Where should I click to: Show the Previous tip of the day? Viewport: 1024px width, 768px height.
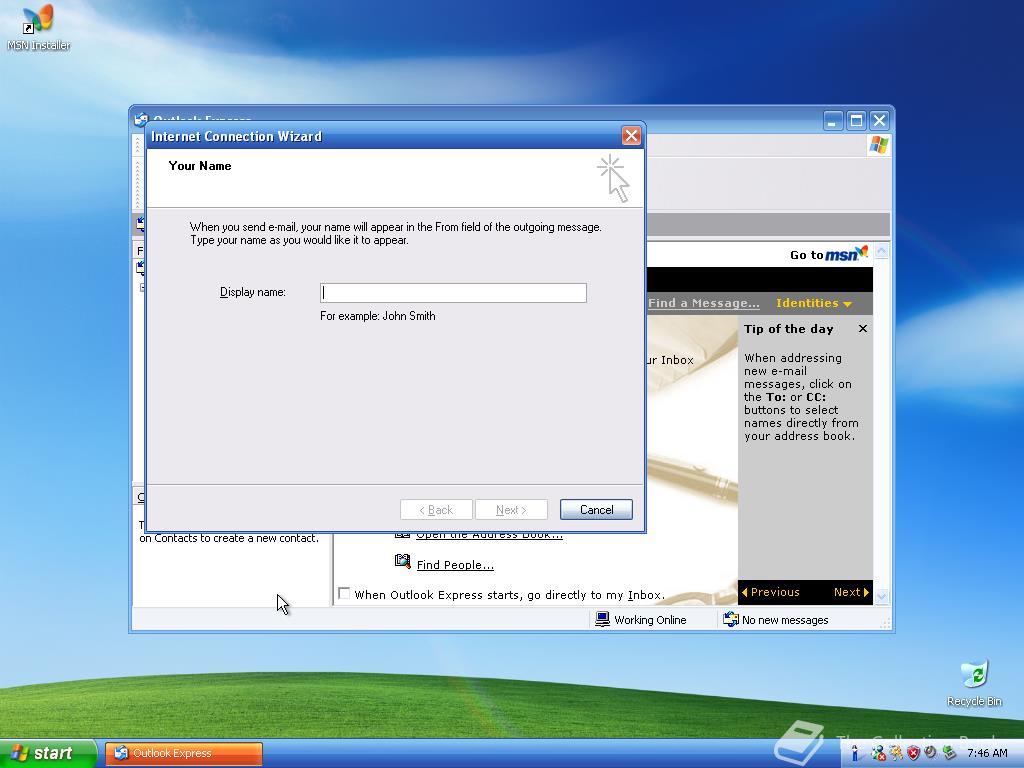(770, 592)
